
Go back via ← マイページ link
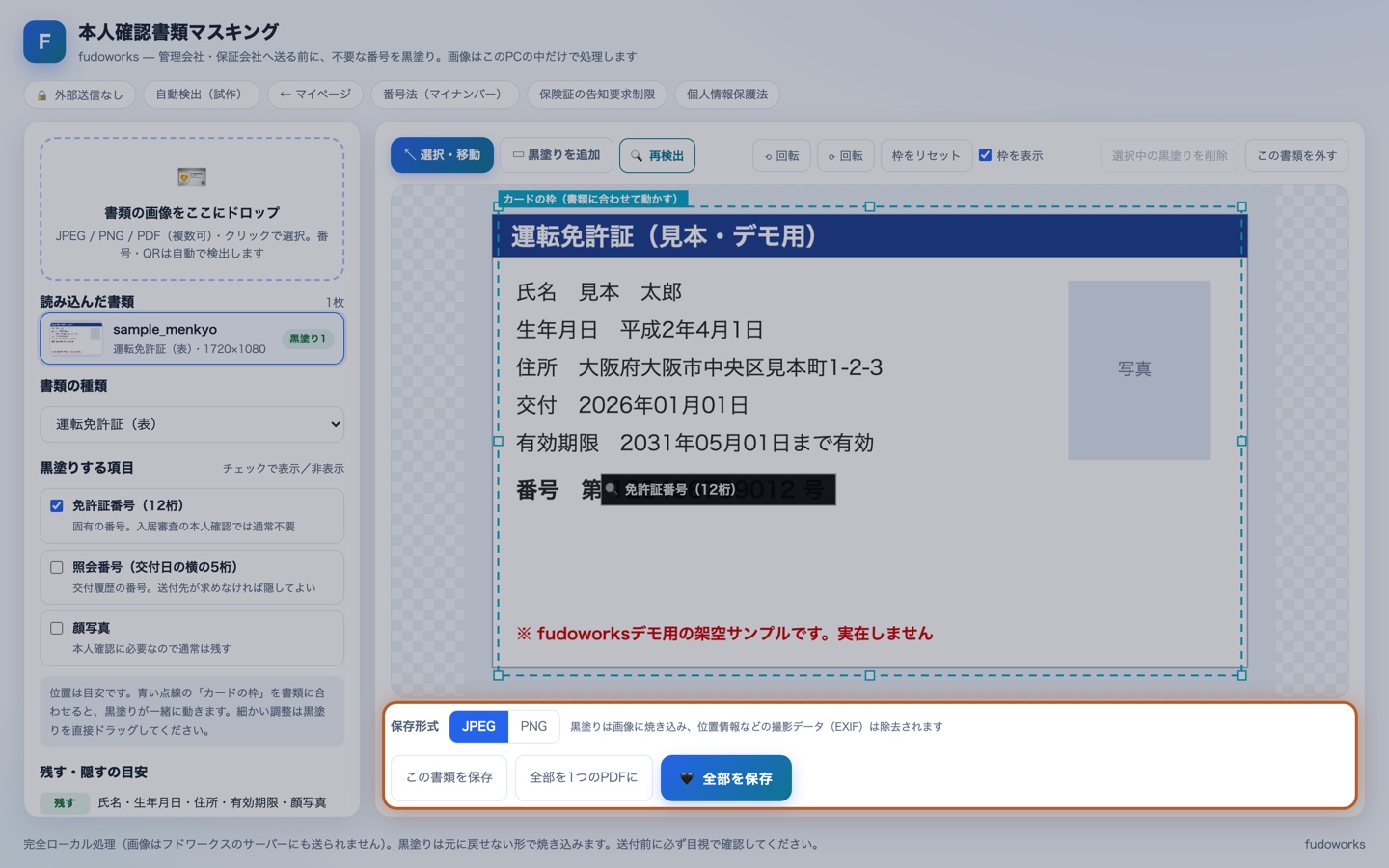(314, 95)
